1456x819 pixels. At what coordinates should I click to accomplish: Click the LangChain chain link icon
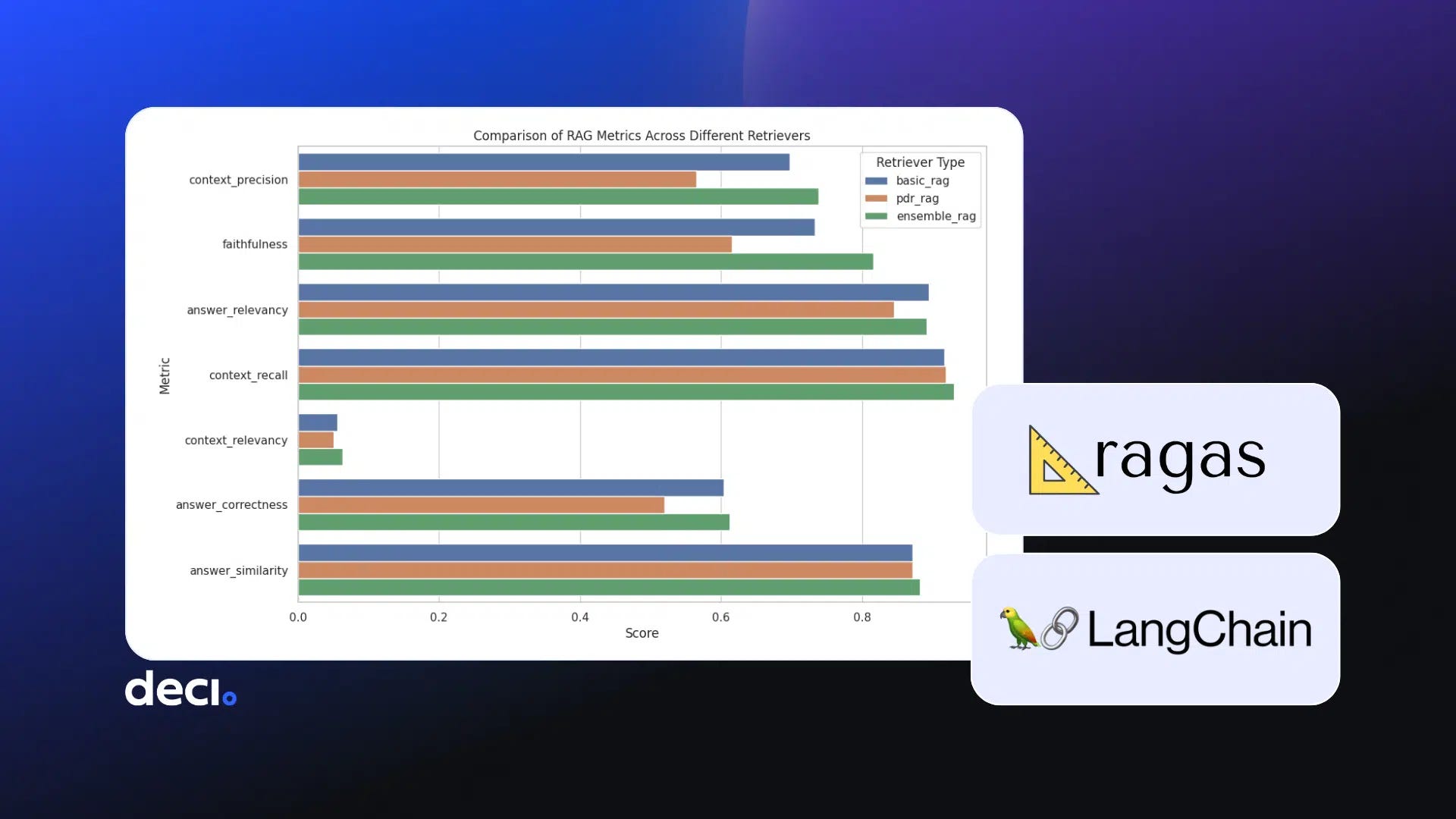pos(1059,628)
